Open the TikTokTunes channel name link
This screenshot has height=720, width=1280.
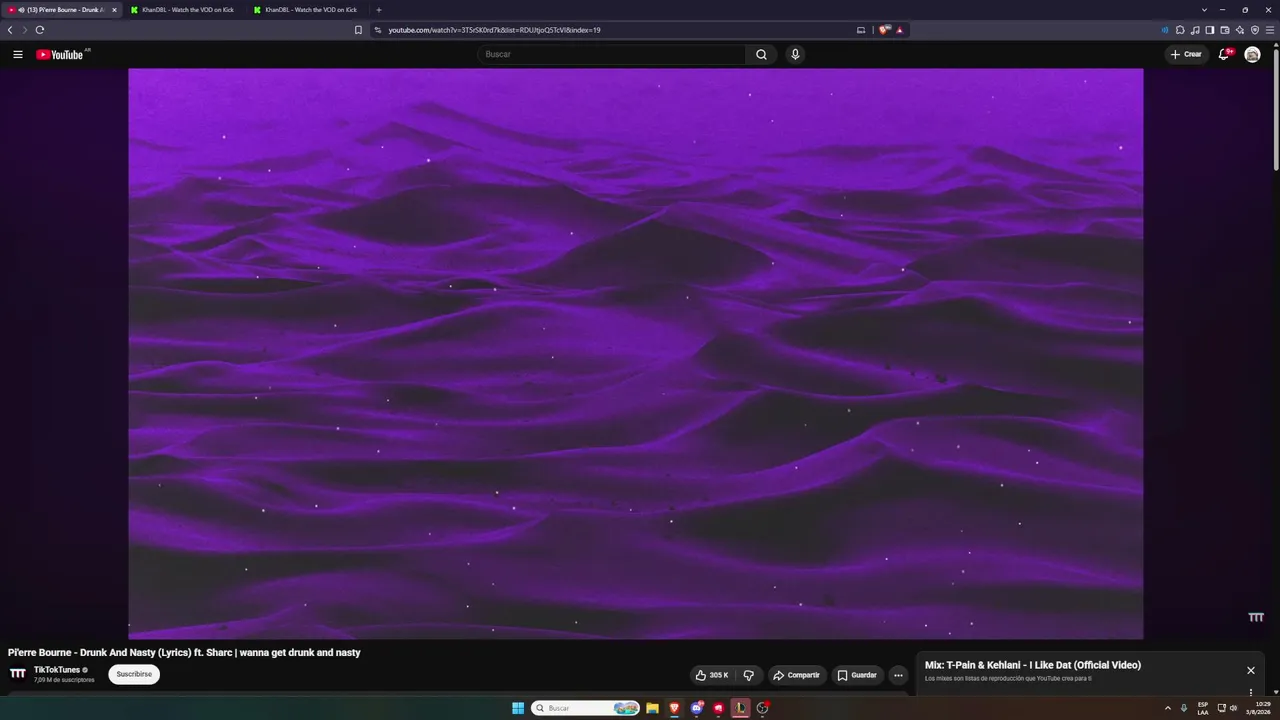pos(57,670)
